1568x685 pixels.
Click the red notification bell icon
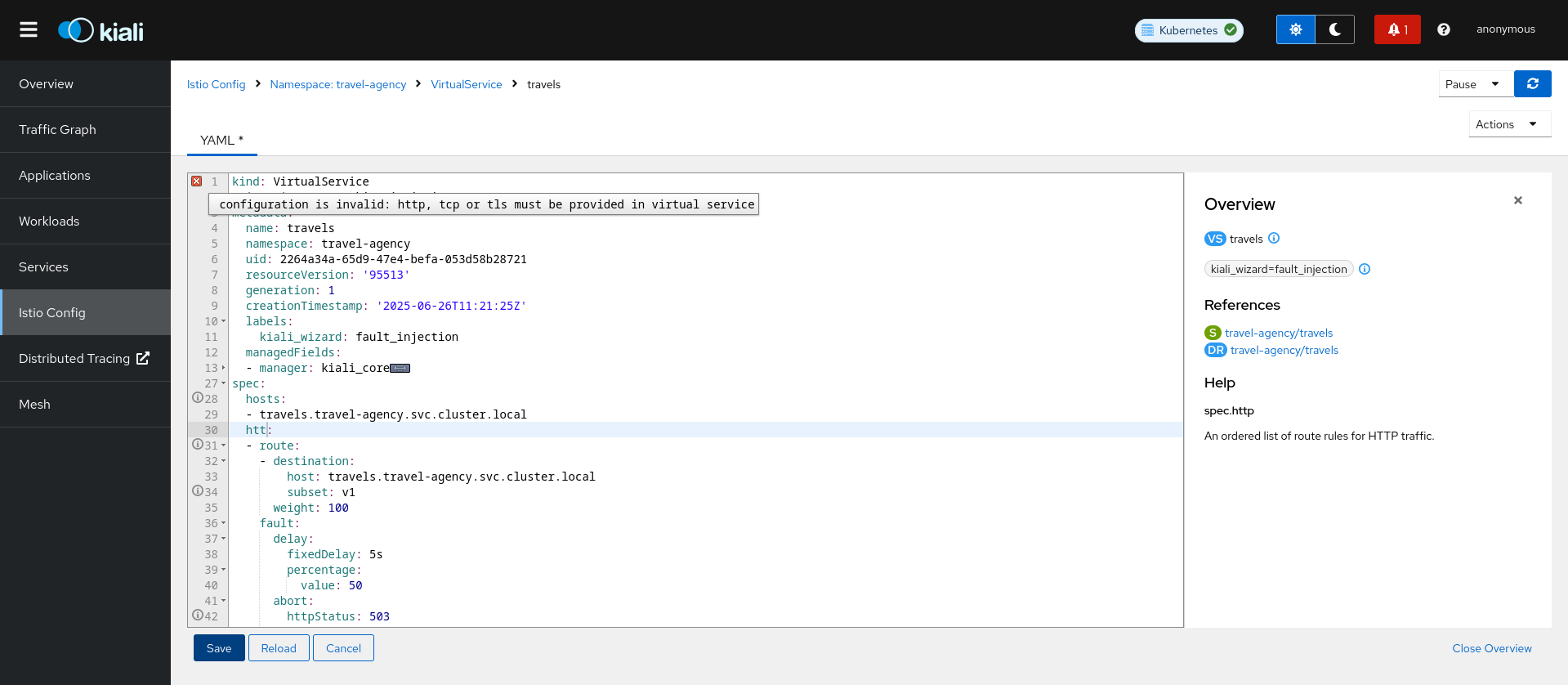pos(1396,29)
